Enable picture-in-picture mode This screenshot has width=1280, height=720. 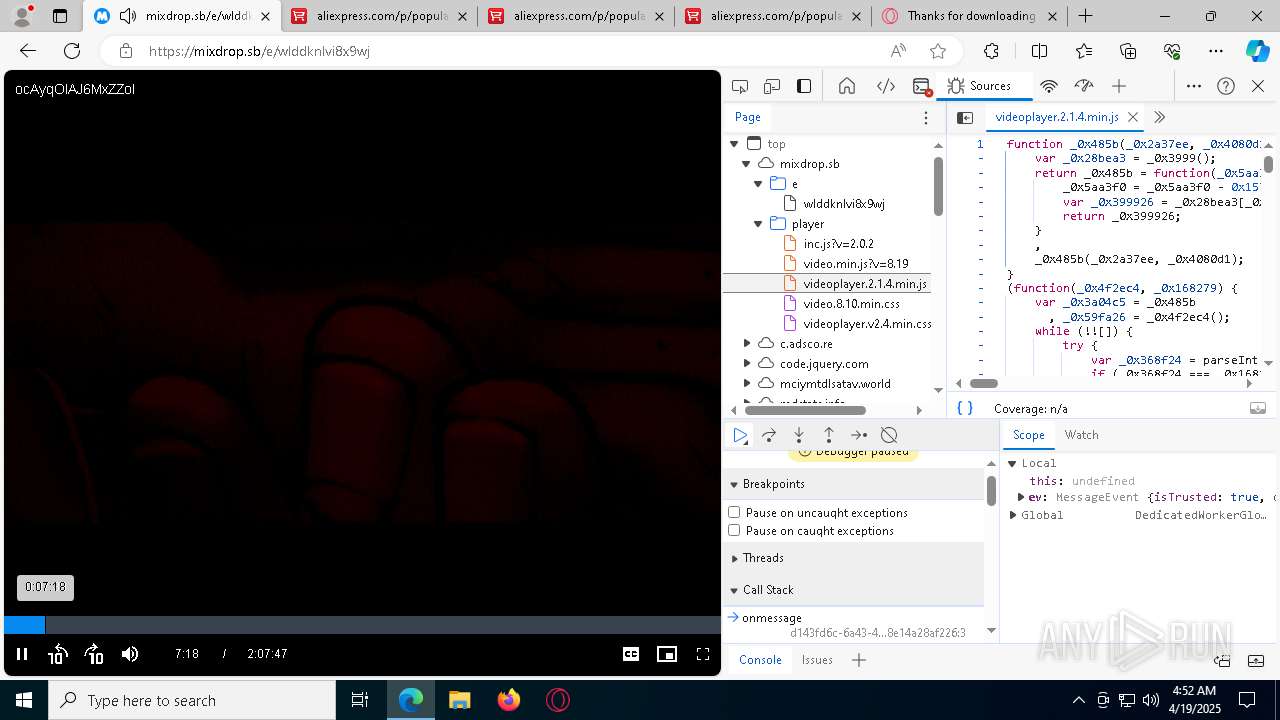tap(667, 654)
